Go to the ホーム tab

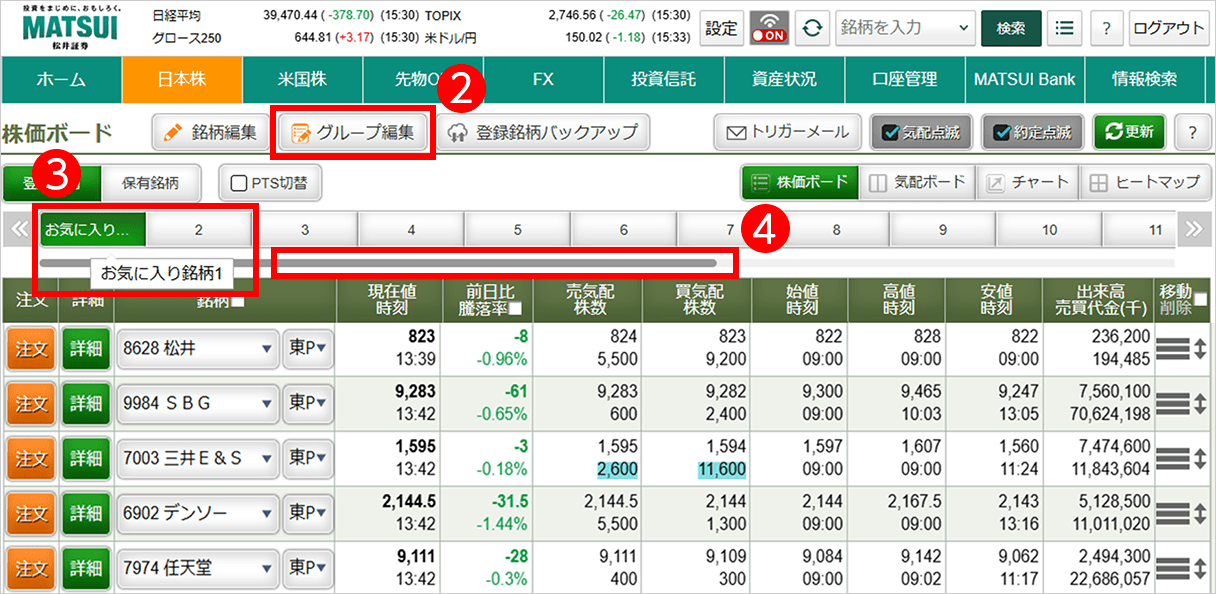coord(62,80)
